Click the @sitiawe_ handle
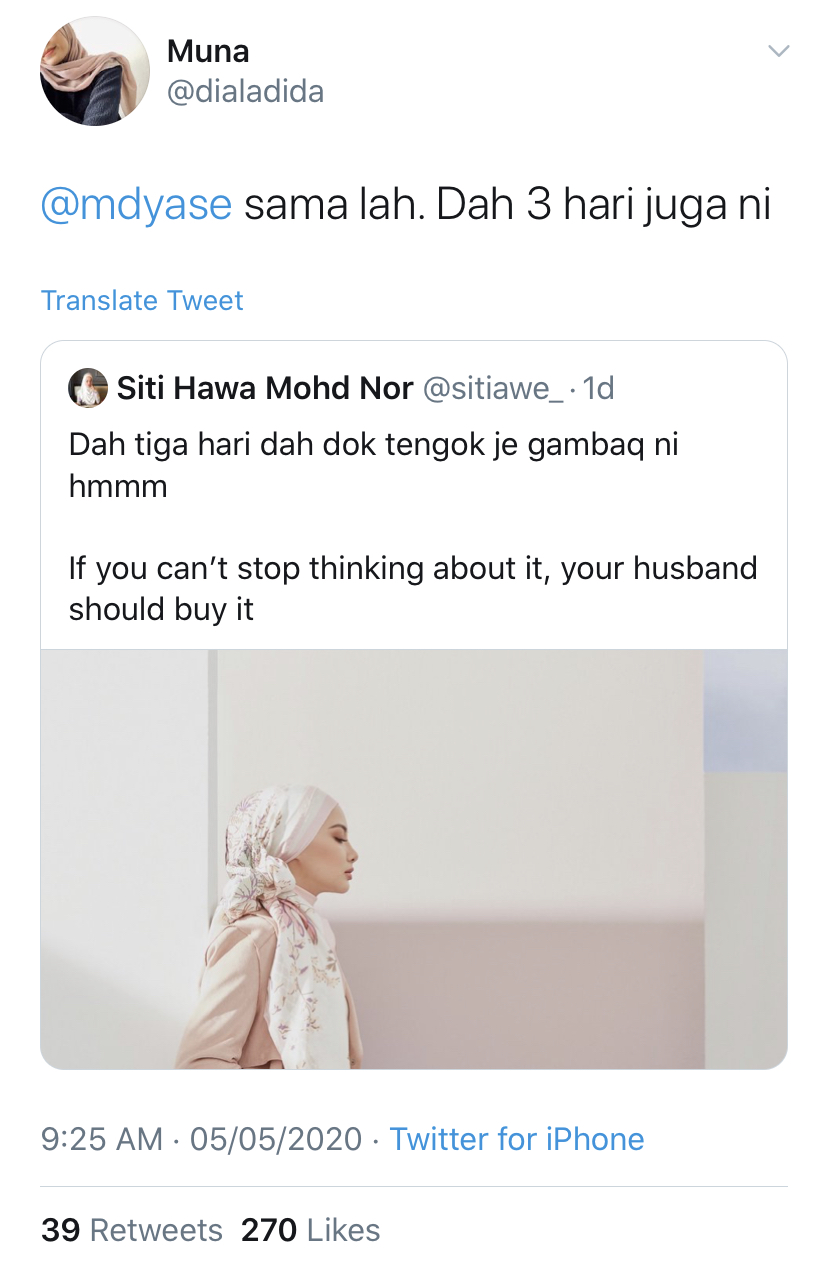 [493, 388]
